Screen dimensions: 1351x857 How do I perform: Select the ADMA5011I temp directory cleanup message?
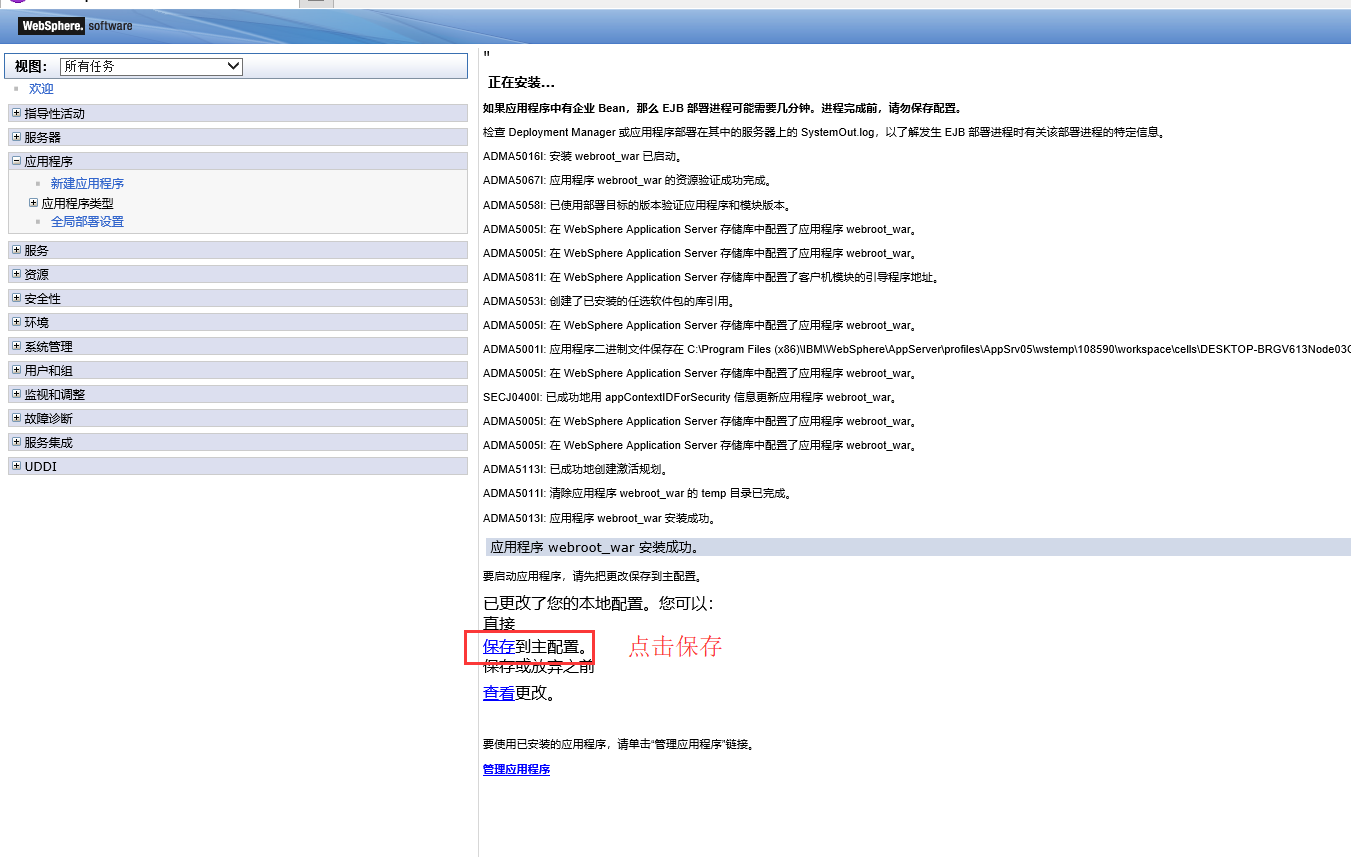[x=638, y=493]
